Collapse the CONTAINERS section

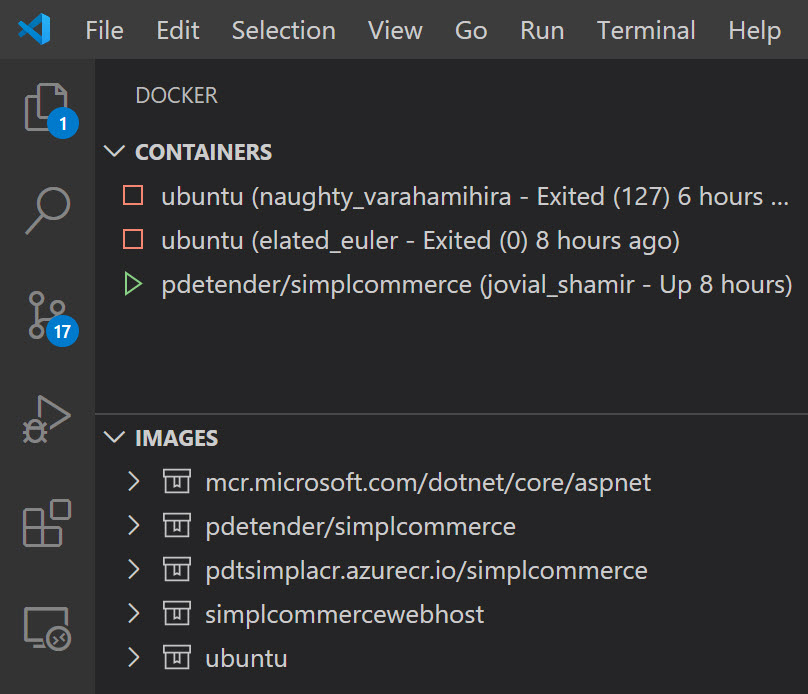(116, 151)
